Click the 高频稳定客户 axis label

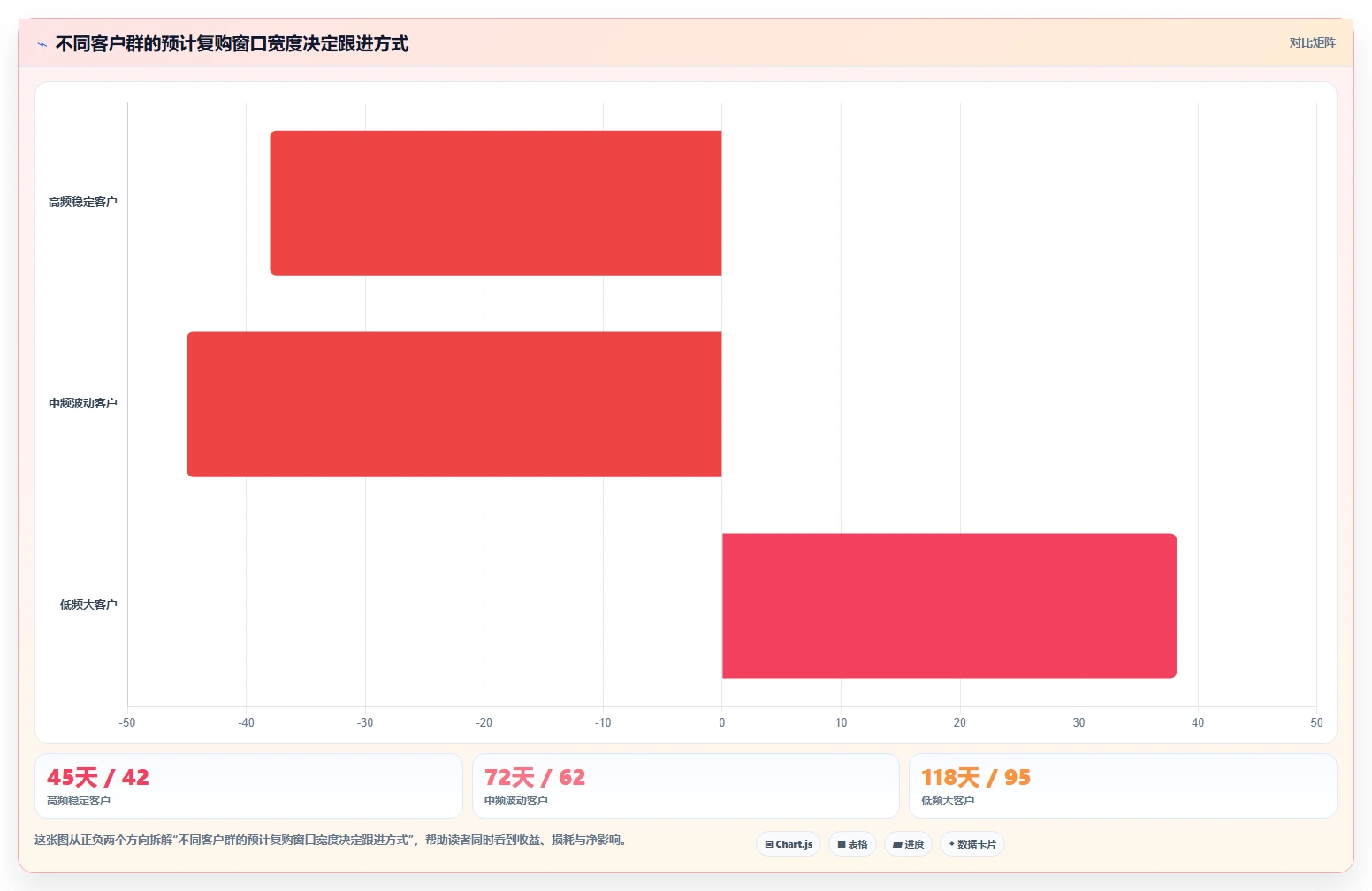[83, 202]
